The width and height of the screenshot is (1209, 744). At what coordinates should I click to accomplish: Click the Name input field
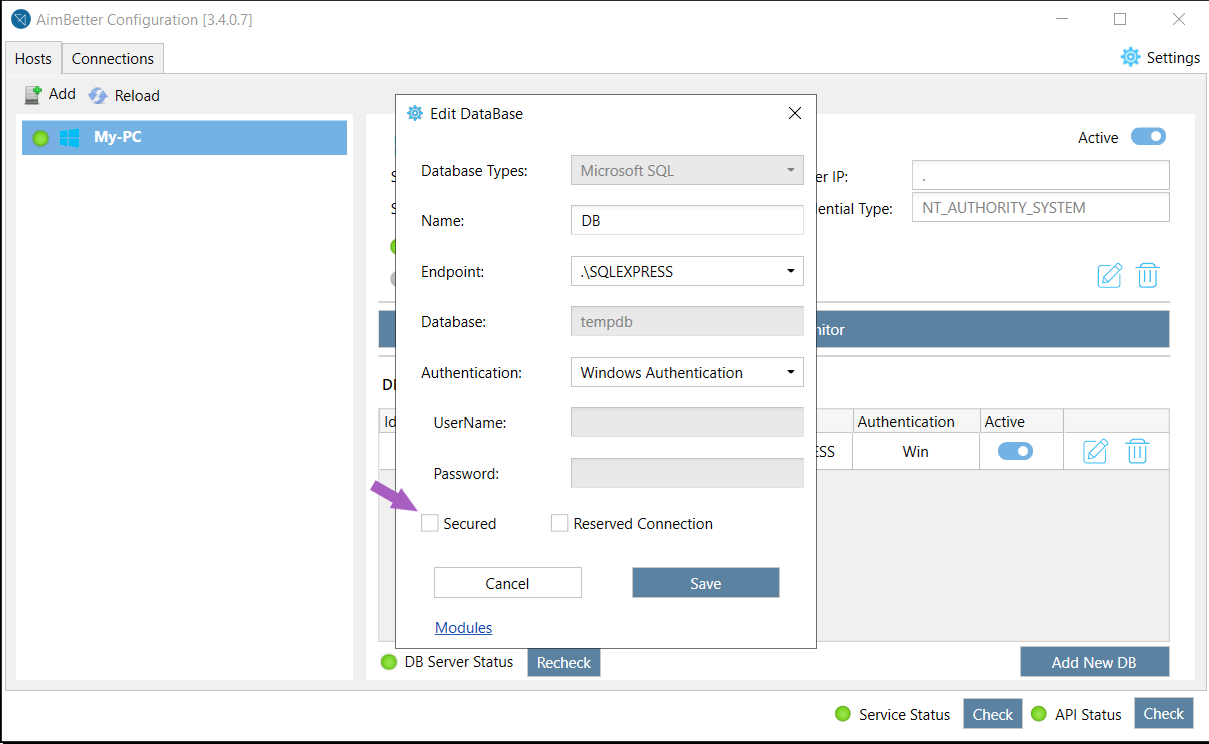pyautogui.click(x=687, y=220)
